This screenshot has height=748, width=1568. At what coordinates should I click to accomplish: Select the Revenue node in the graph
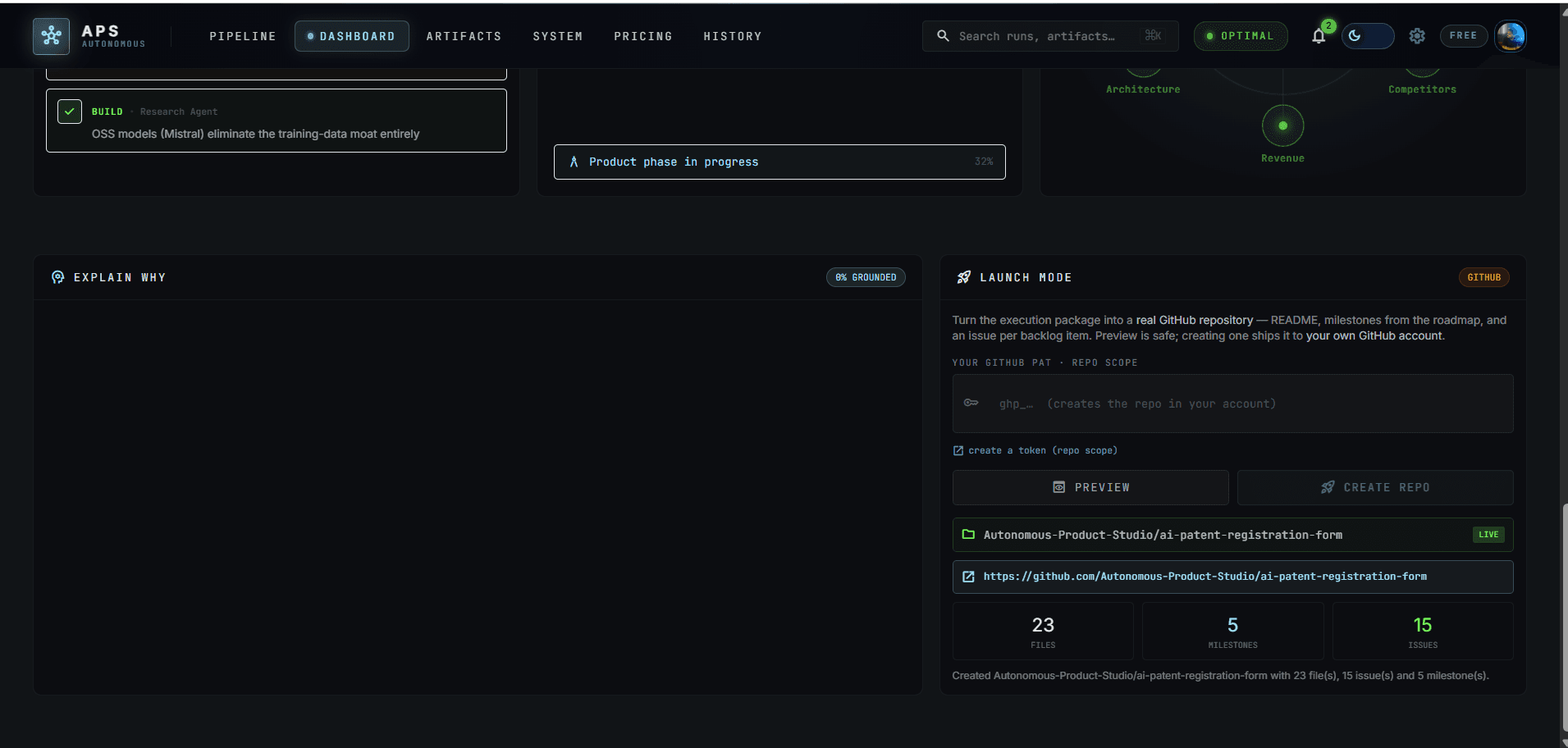coord(1282,125)
